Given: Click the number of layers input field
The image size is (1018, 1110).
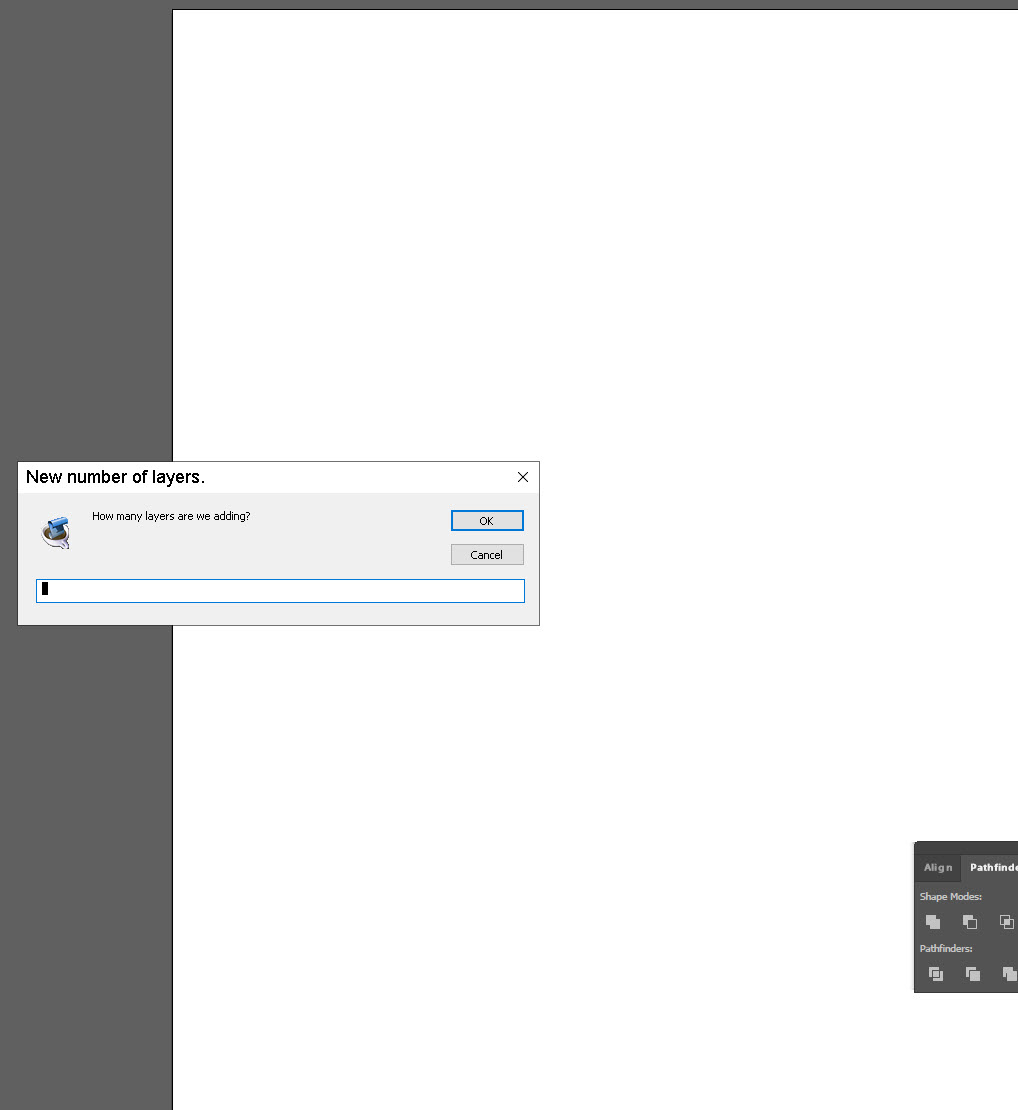Looking at the screenshot, I should [280, 590].
